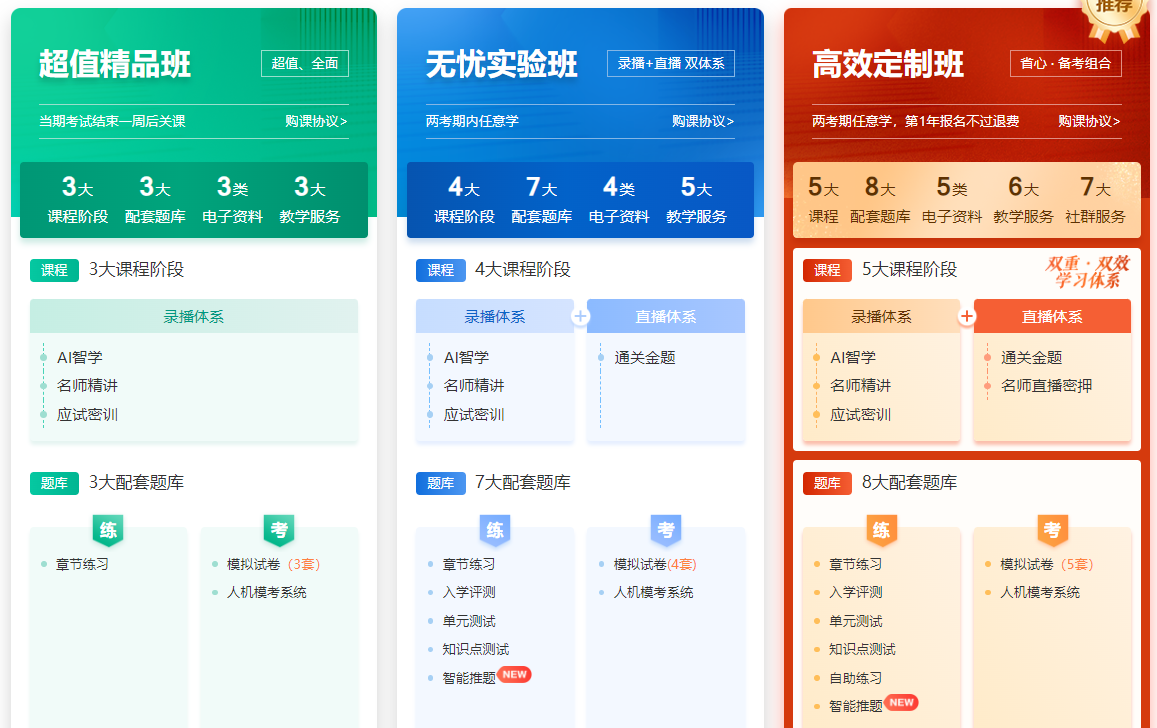
Task: Open 购课协议 link in the 无忧实验班 card
Action: click(x=703, y=122)
